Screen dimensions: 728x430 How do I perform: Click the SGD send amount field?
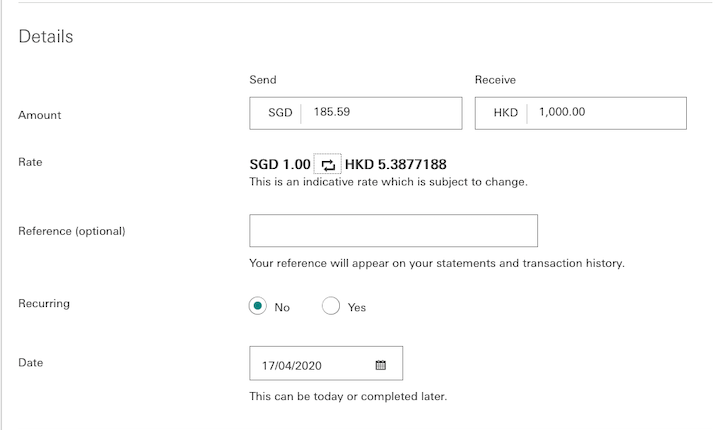(356, 113)
